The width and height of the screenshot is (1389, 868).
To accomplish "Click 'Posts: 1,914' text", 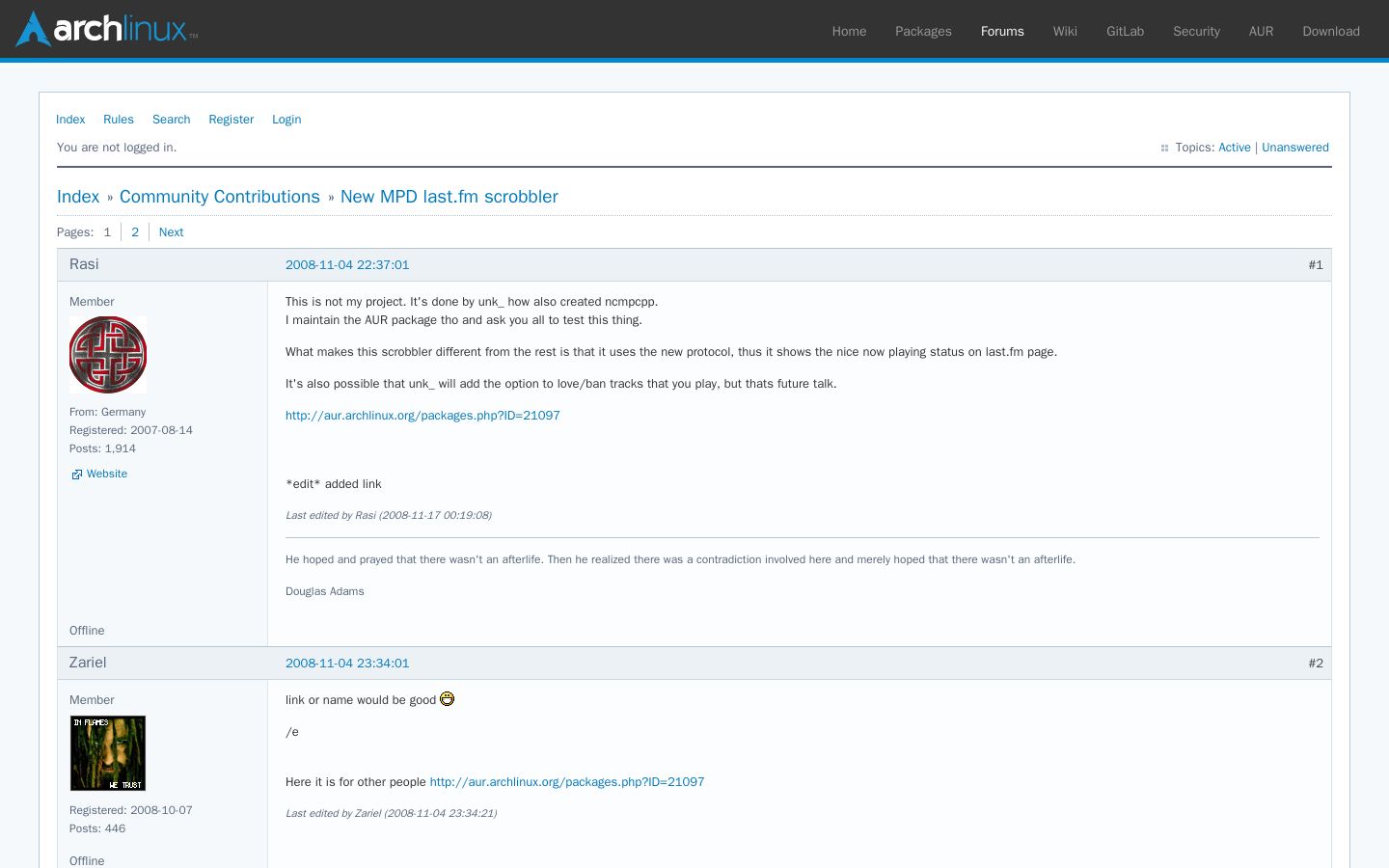I will (102, 448).
